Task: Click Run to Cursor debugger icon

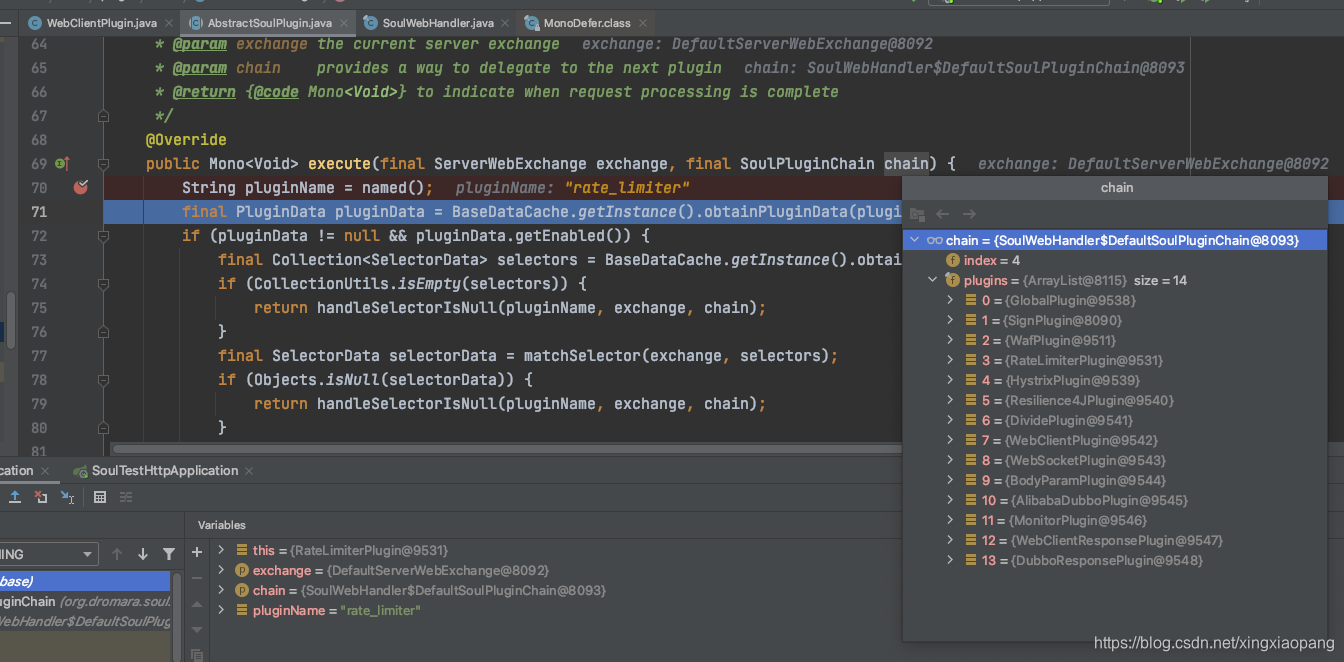Action: click(x=67, y=497)
